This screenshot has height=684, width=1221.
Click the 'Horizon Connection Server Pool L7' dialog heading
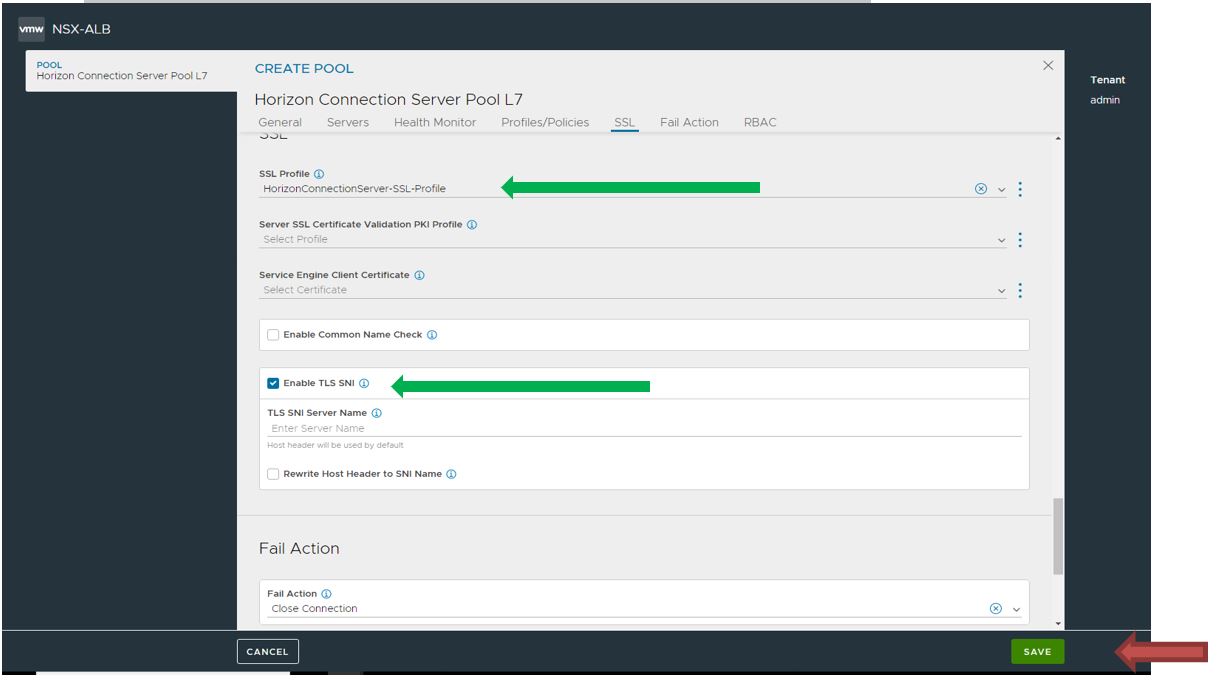tap(389, 99)
